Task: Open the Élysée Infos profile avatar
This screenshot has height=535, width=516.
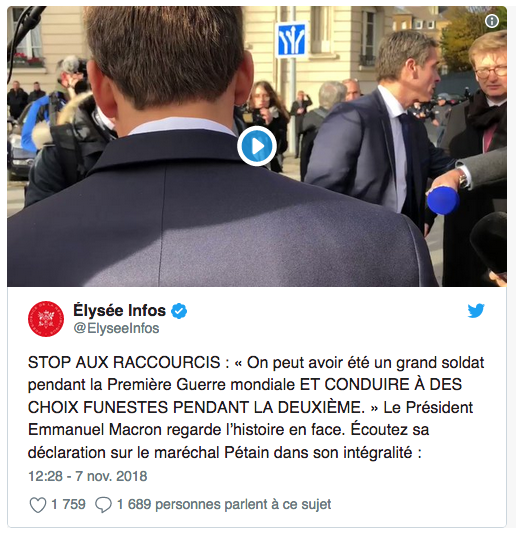Action: pos(46,319)
